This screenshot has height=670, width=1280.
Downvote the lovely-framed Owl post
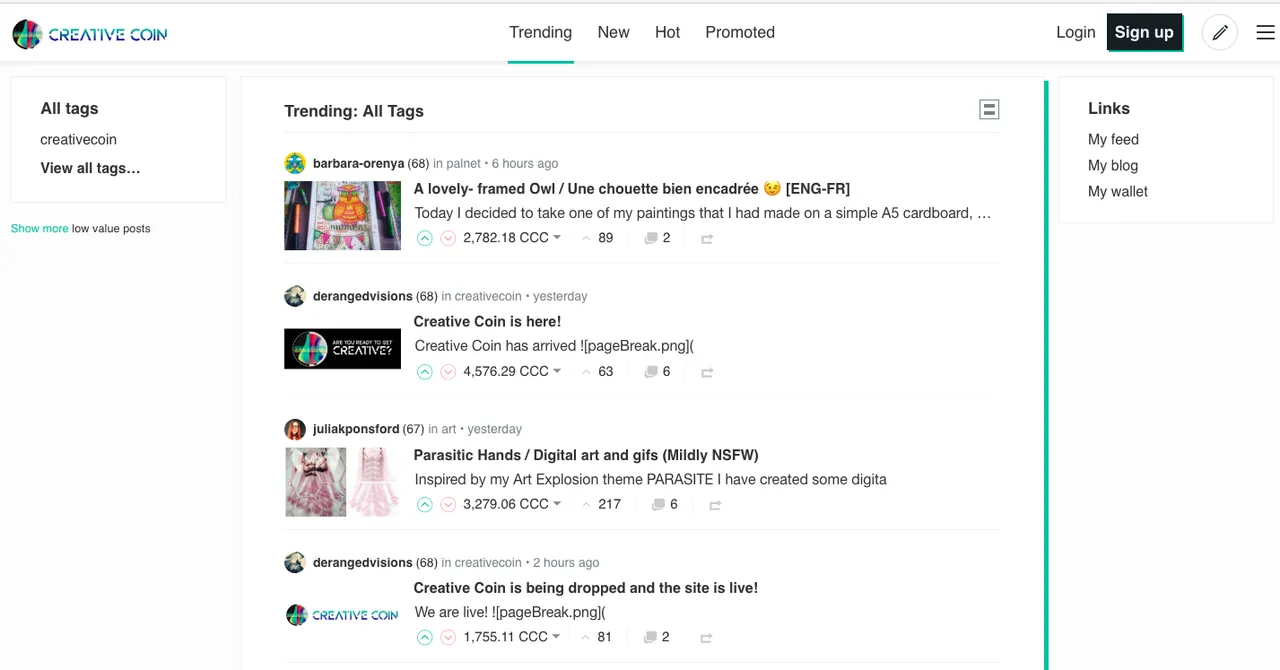[x=448, y=238]
